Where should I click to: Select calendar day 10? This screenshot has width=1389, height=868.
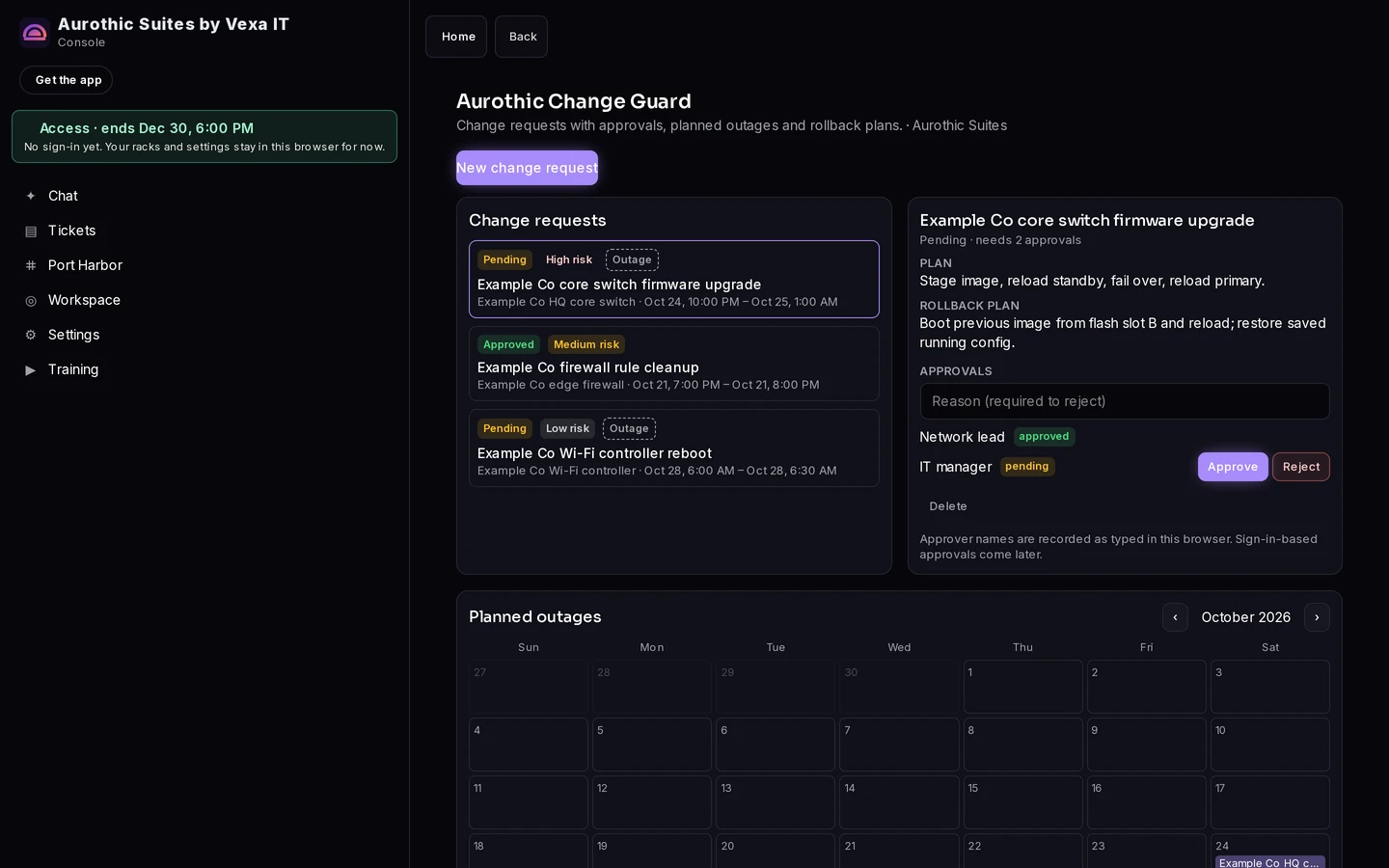[1269, 745]
